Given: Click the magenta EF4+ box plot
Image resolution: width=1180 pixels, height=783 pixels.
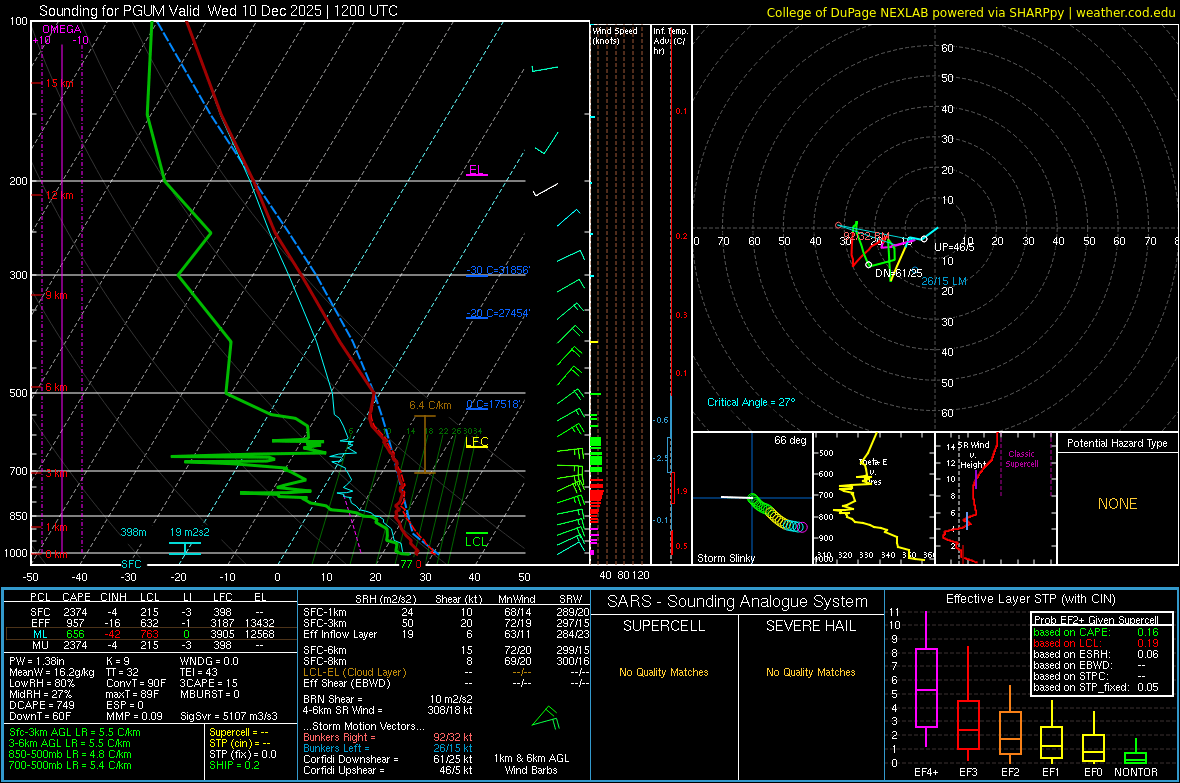Looking at the screenshot, I should click(926, 678).
